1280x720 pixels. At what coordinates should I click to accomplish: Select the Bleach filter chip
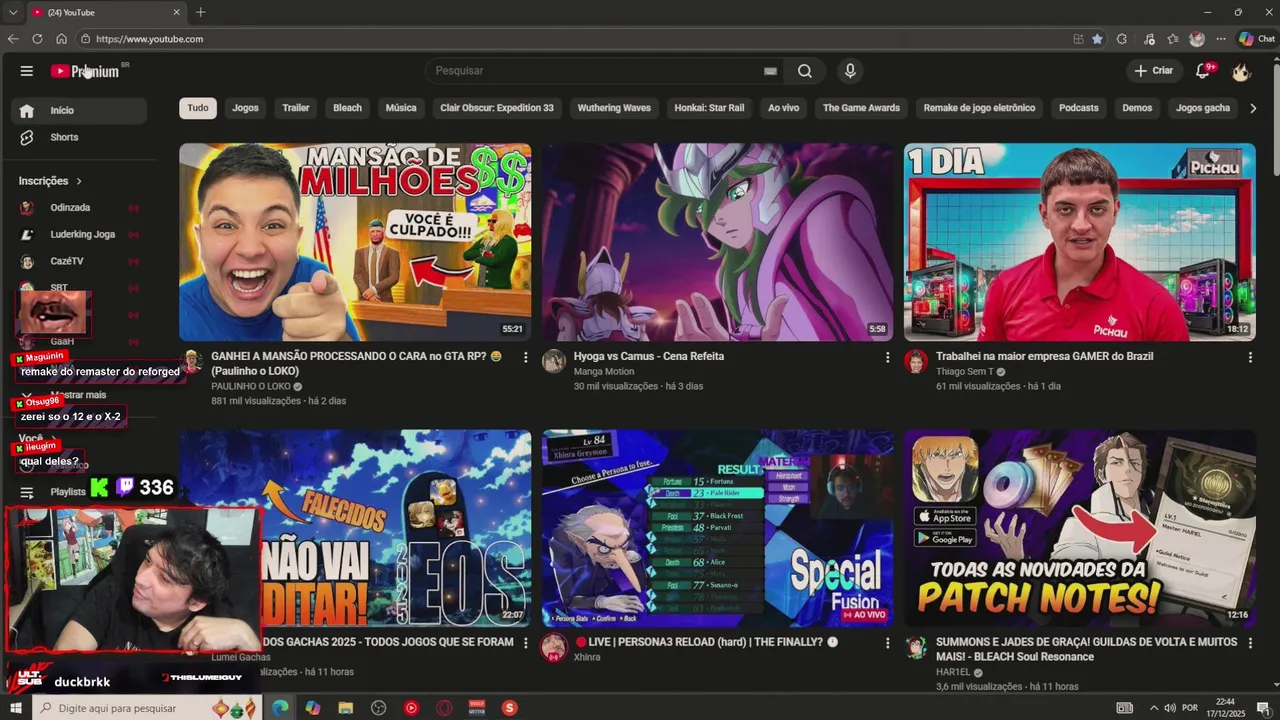click(x=347, y=108)
